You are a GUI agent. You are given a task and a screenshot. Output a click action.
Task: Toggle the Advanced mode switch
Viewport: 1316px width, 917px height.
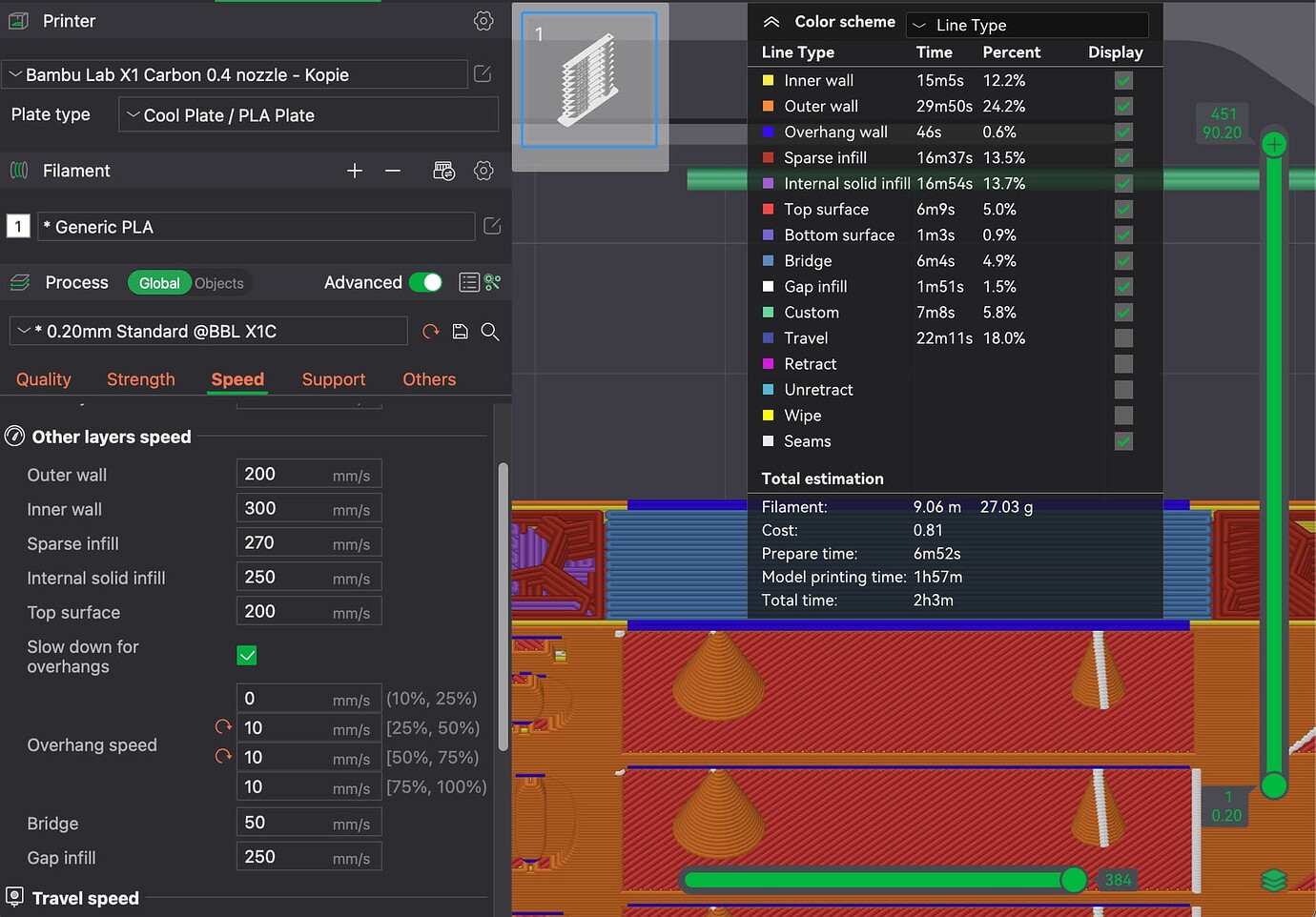point(425,282)
